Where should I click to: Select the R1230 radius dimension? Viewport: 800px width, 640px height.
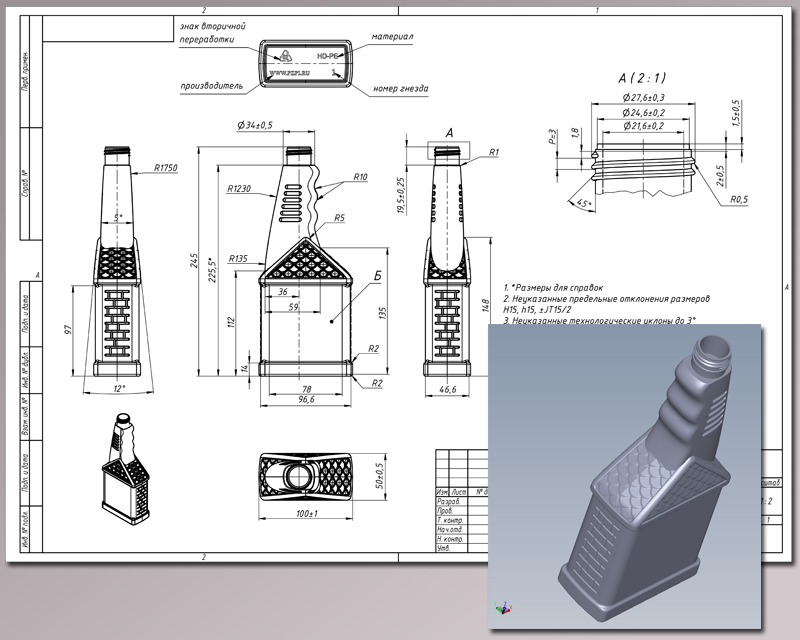239,188
